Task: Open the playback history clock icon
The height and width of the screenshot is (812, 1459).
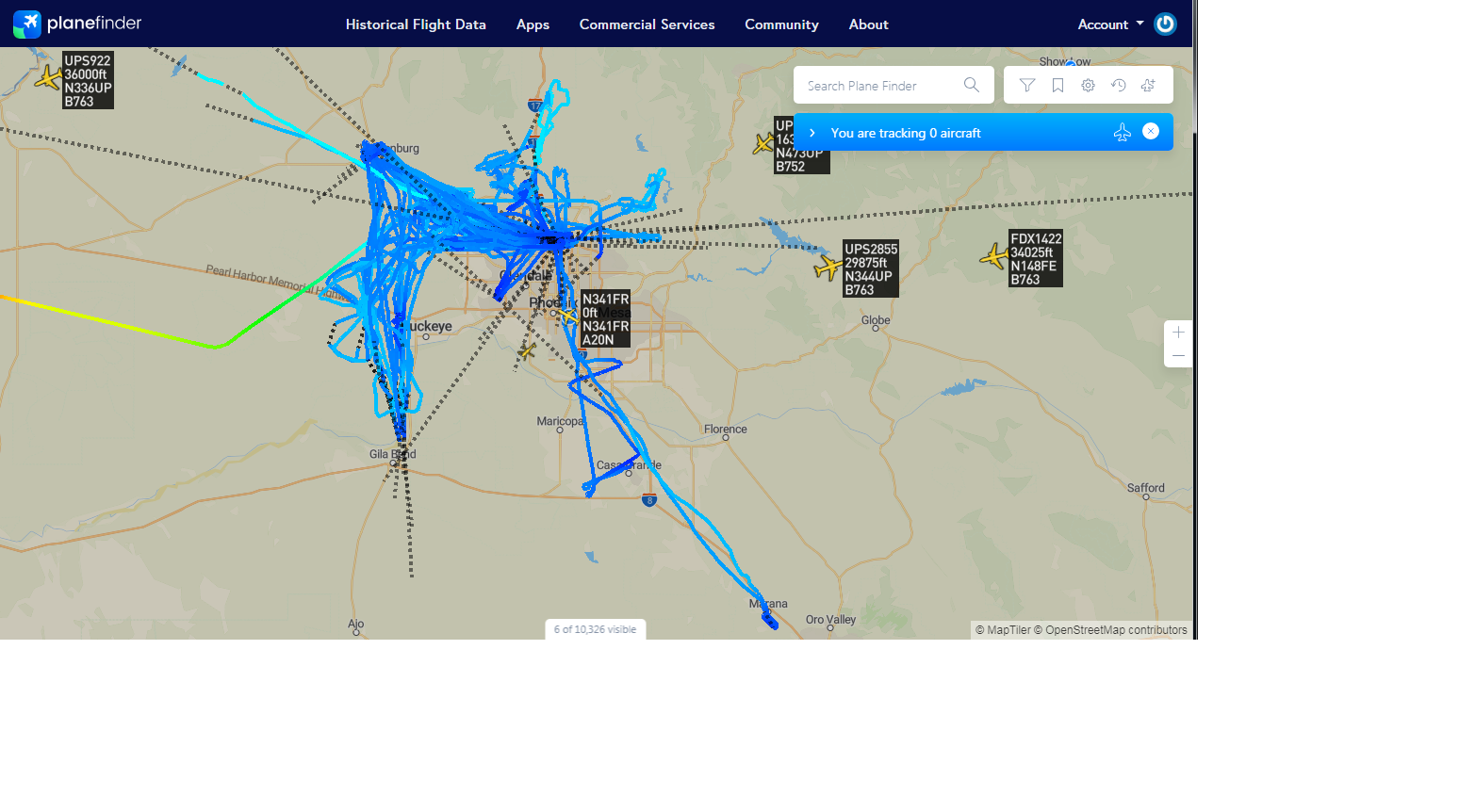Action: 1118,86
